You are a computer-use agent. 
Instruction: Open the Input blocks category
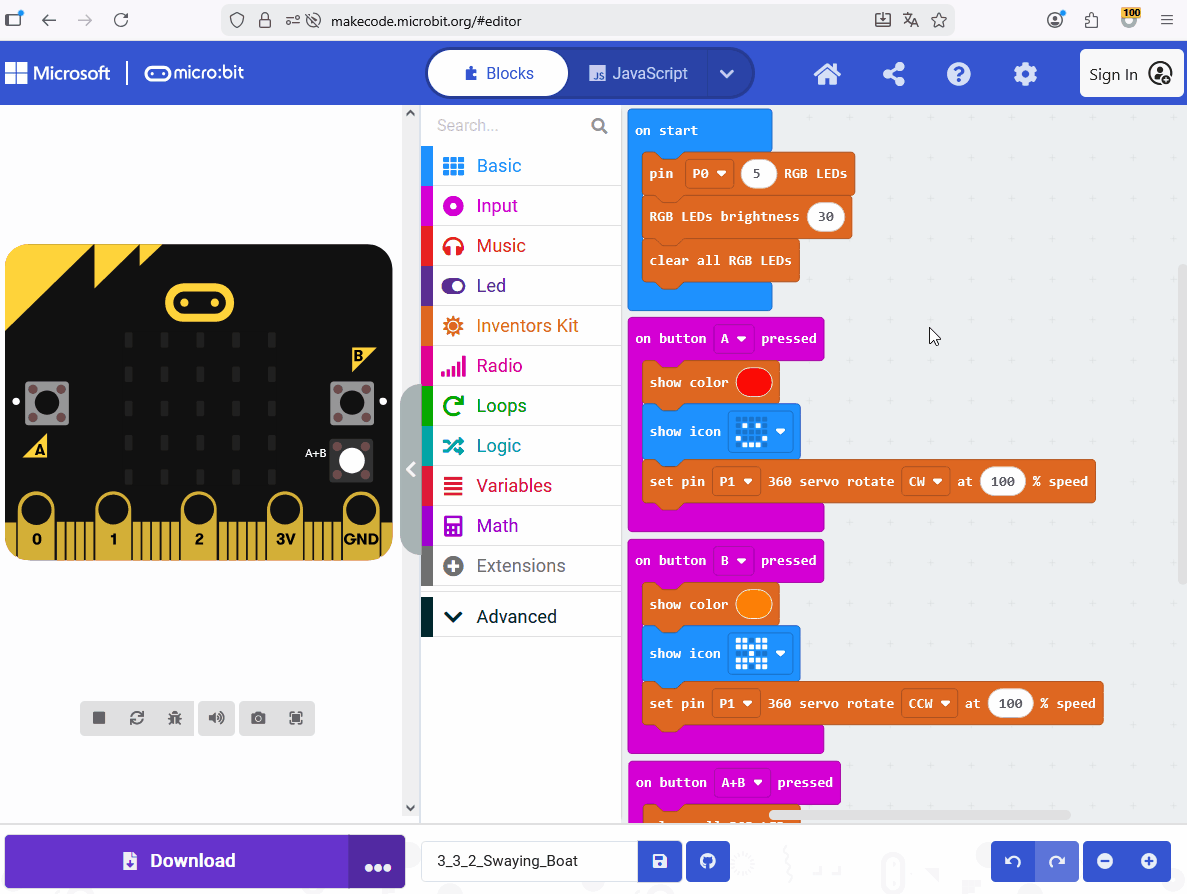pos(521,206)
